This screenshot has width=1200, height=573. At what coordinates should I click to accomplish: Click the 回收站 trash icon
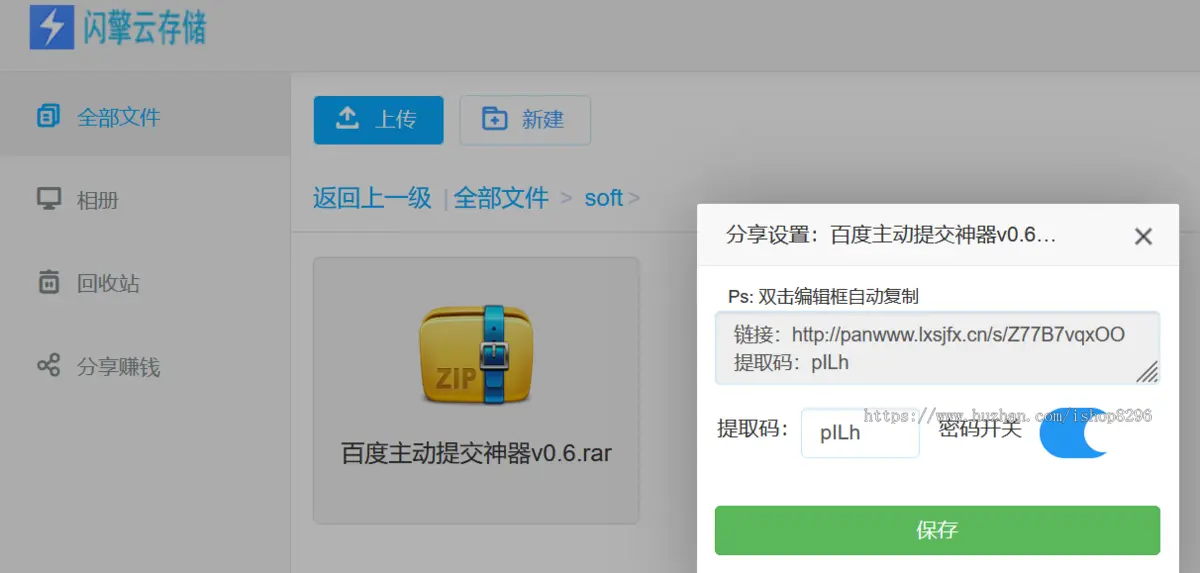[x=48, y=283]
